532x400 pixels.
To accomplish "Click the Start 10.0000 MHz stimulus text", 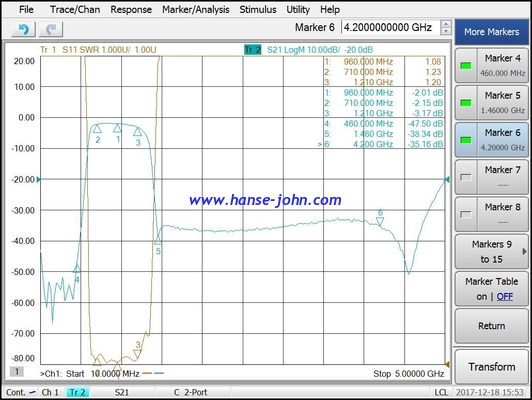I will pyautogui.click(x=103, y=374).
